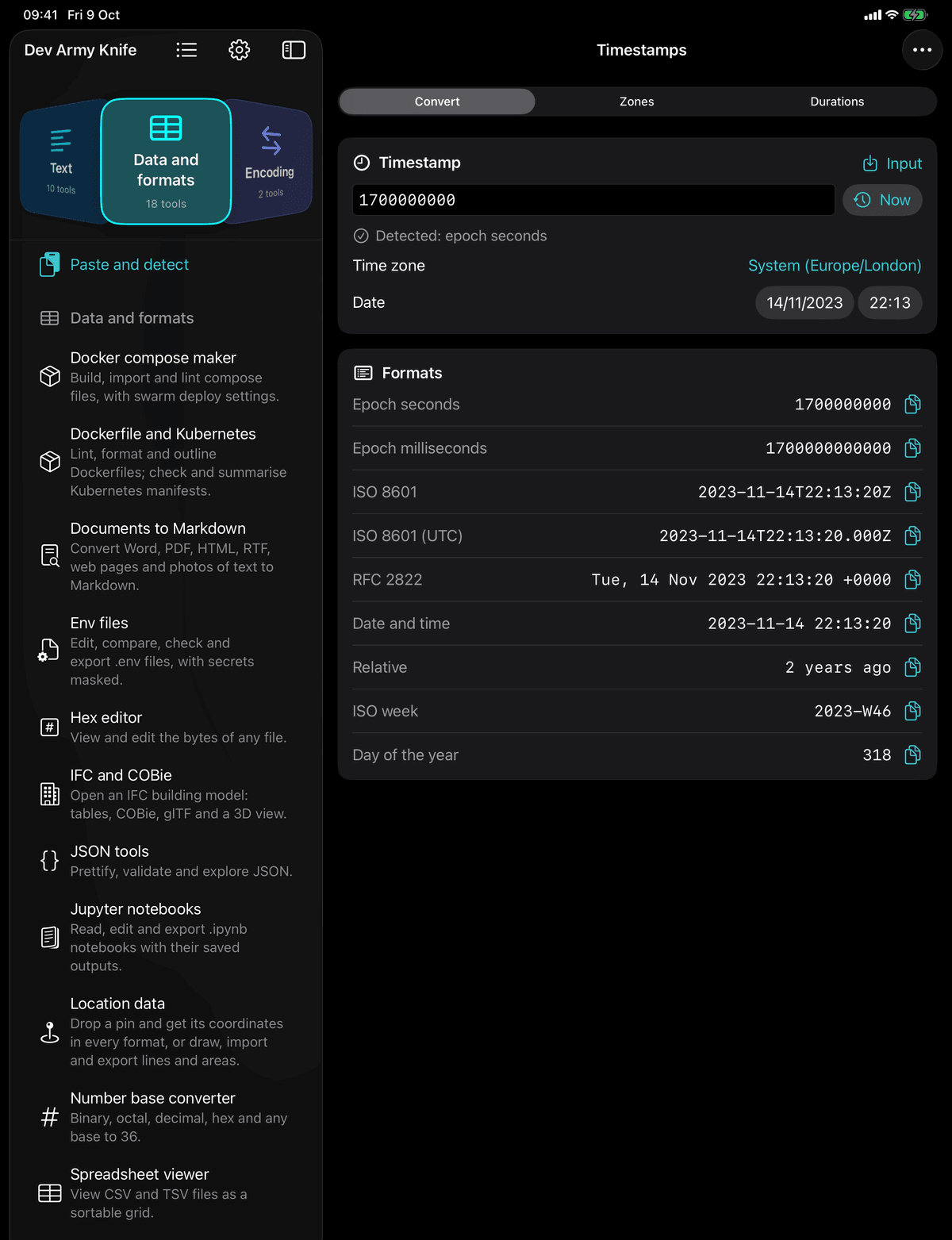Screen dimensions: 952x1240
Task: Open JSON tools
Action: (166, 861)
